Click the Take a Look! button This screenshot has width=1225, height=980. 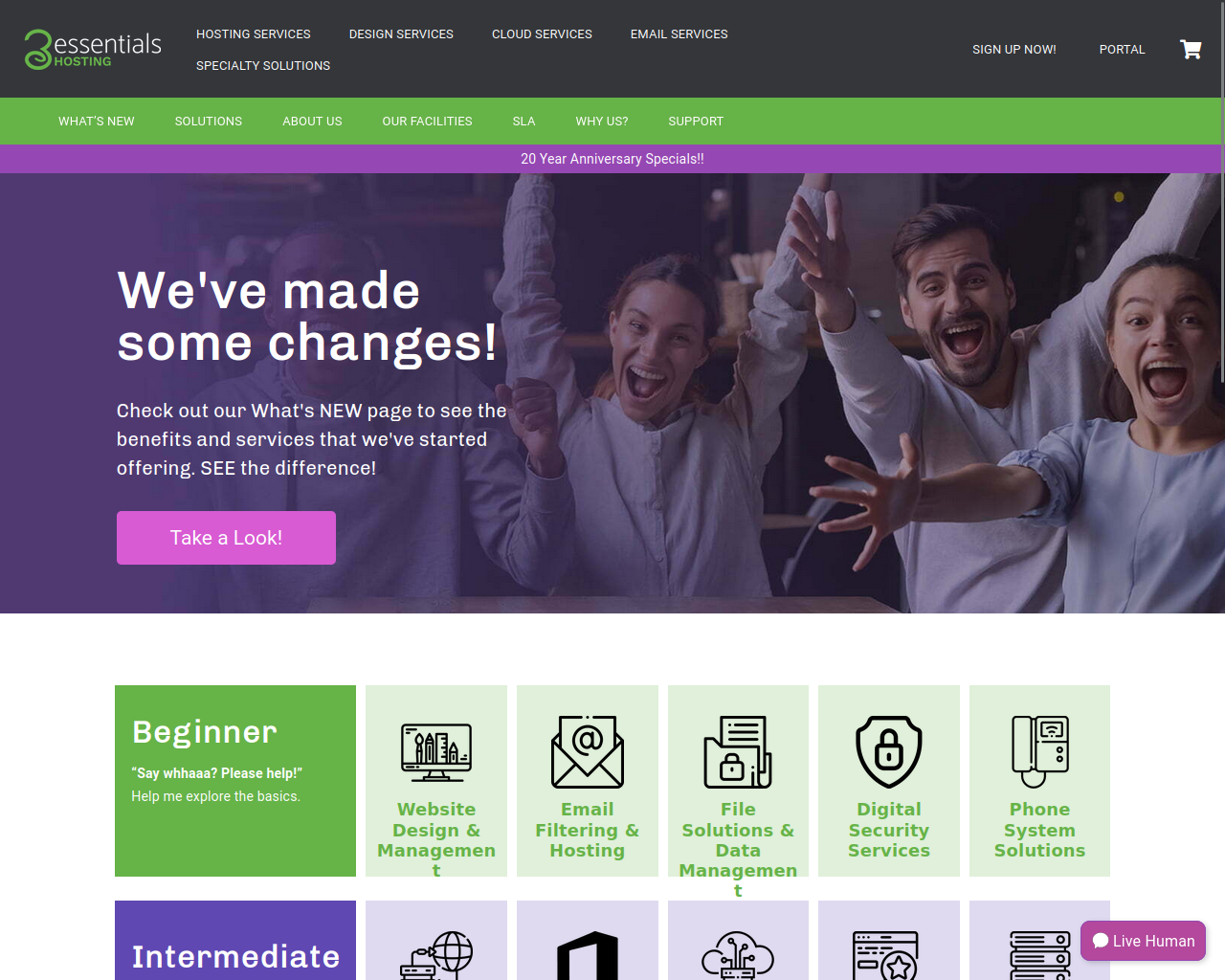coord(226,538)
